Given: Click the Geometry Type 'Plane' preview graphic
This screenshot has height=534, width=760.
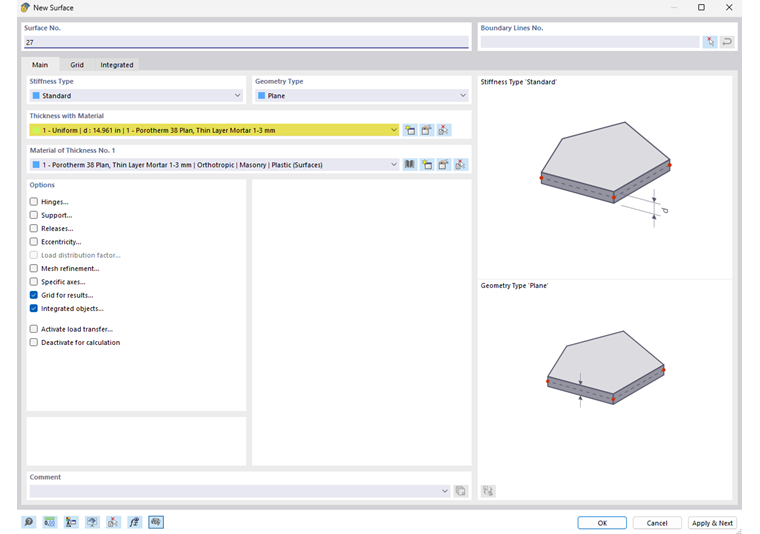Looking at the screenshot, I should (x=606, y=368).
